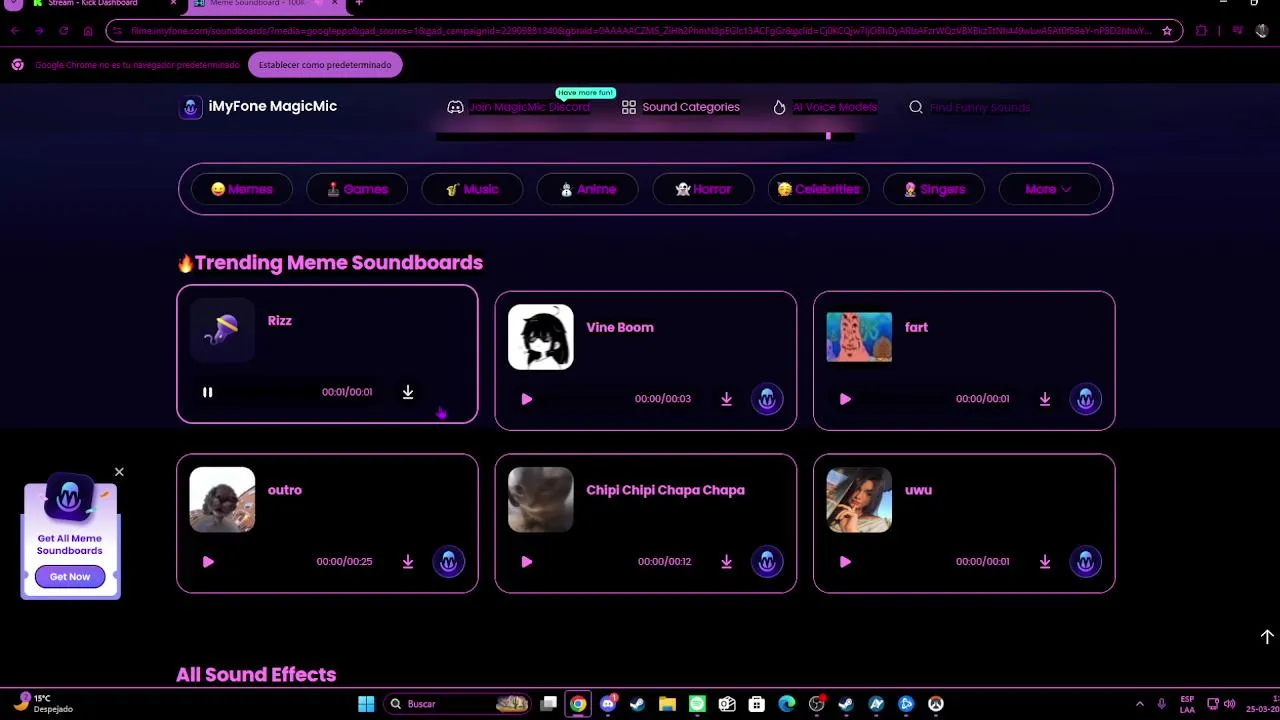The image size is (1280, 720).
Task: Open Microsoft Store from the taskbar
Action: (x=757, y=704)
